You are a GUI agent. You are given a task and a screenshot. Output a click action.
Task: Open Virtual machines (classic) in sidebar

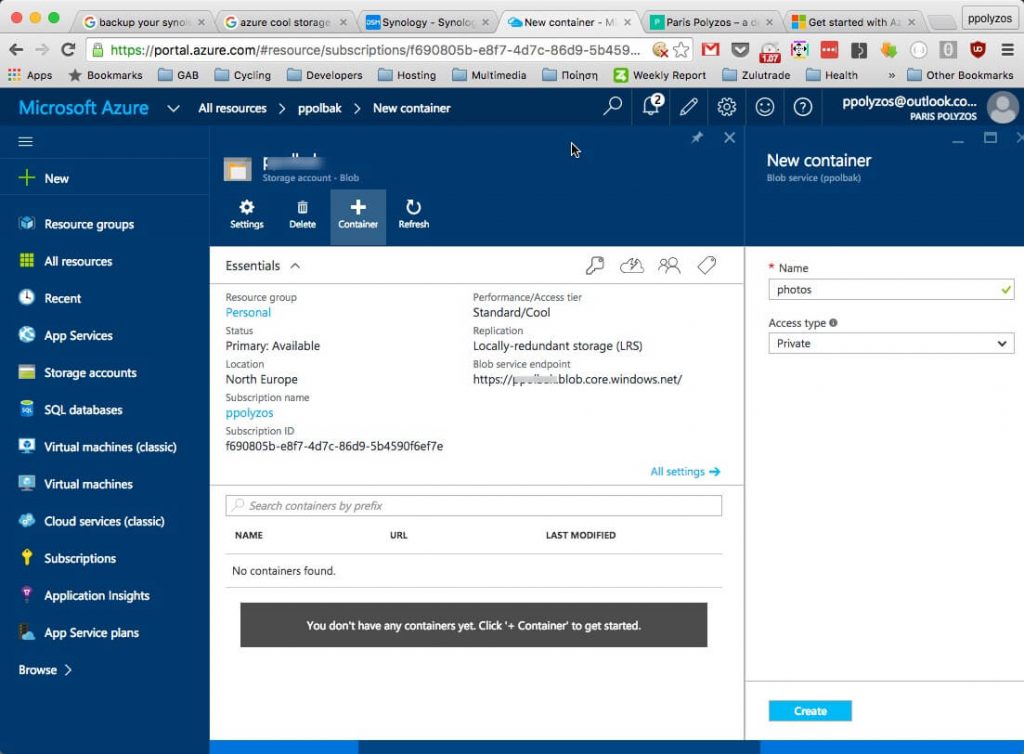110,447
